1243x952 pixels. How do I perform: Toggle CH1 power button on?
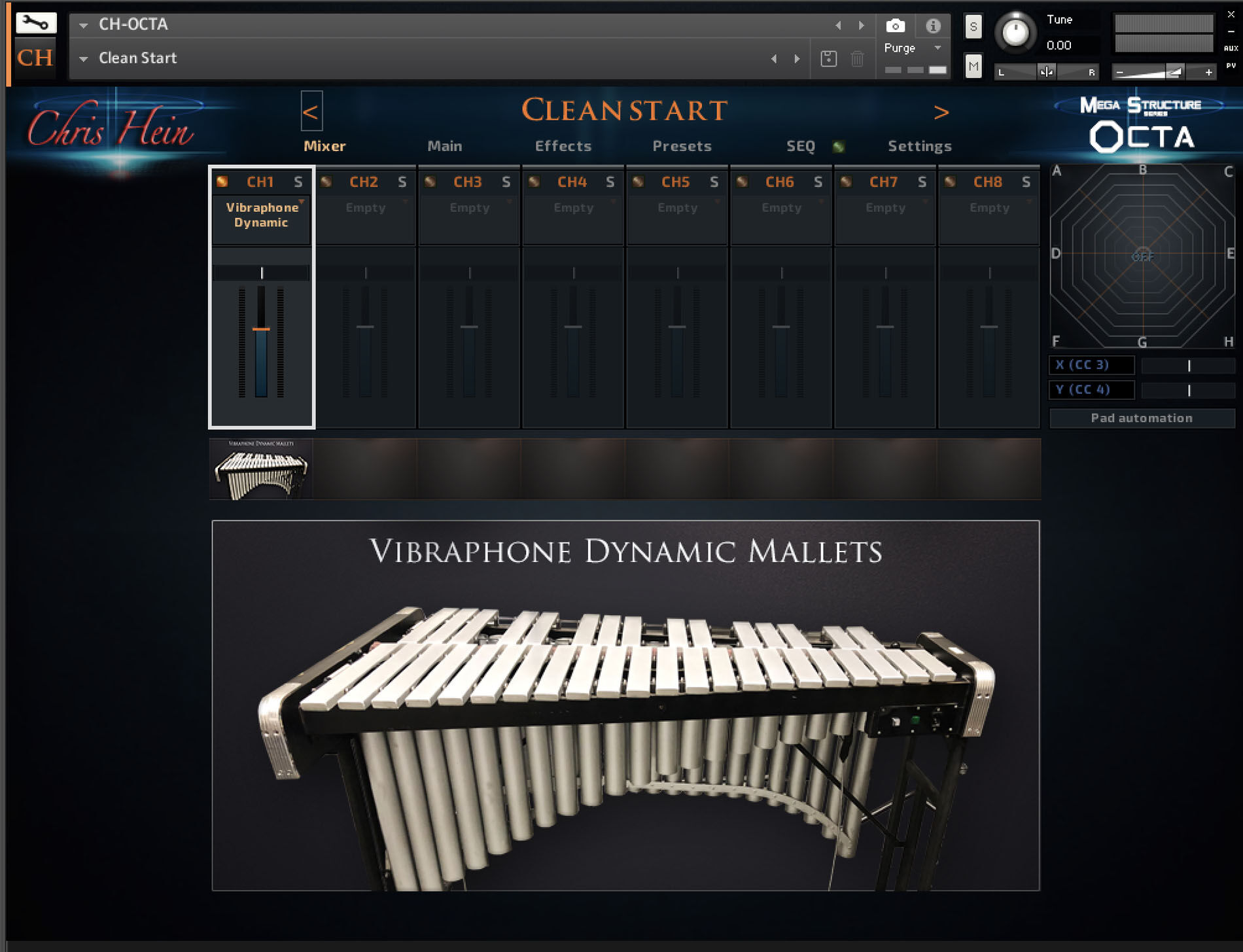coord(222,182)
